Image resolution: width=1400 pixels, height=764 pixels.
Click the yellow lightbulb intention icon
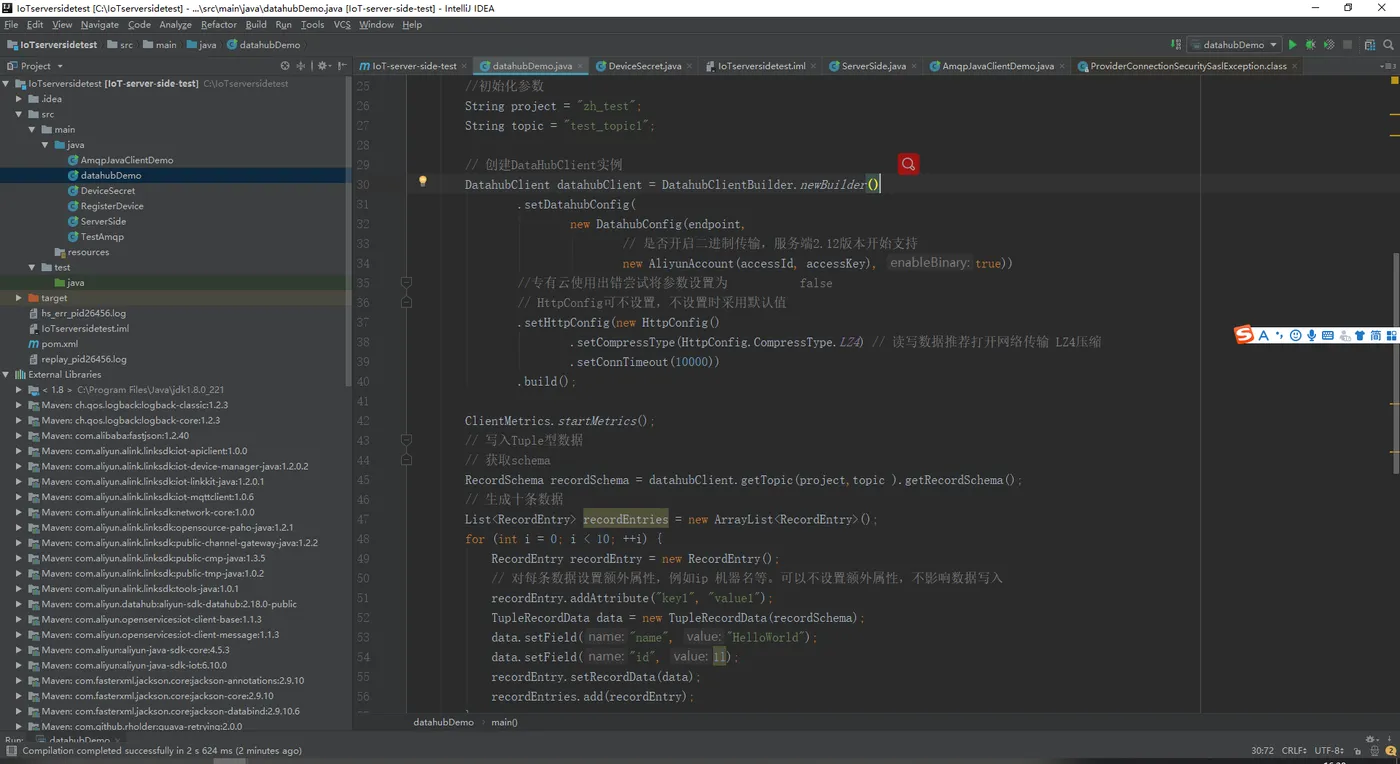[x=422, y=182]
